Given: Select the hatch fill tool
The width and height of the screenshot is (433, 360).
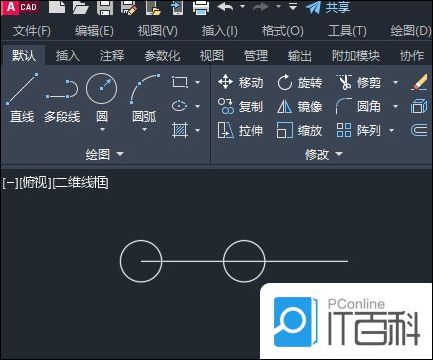Looking at the screenshot, I should click(180, 130).
